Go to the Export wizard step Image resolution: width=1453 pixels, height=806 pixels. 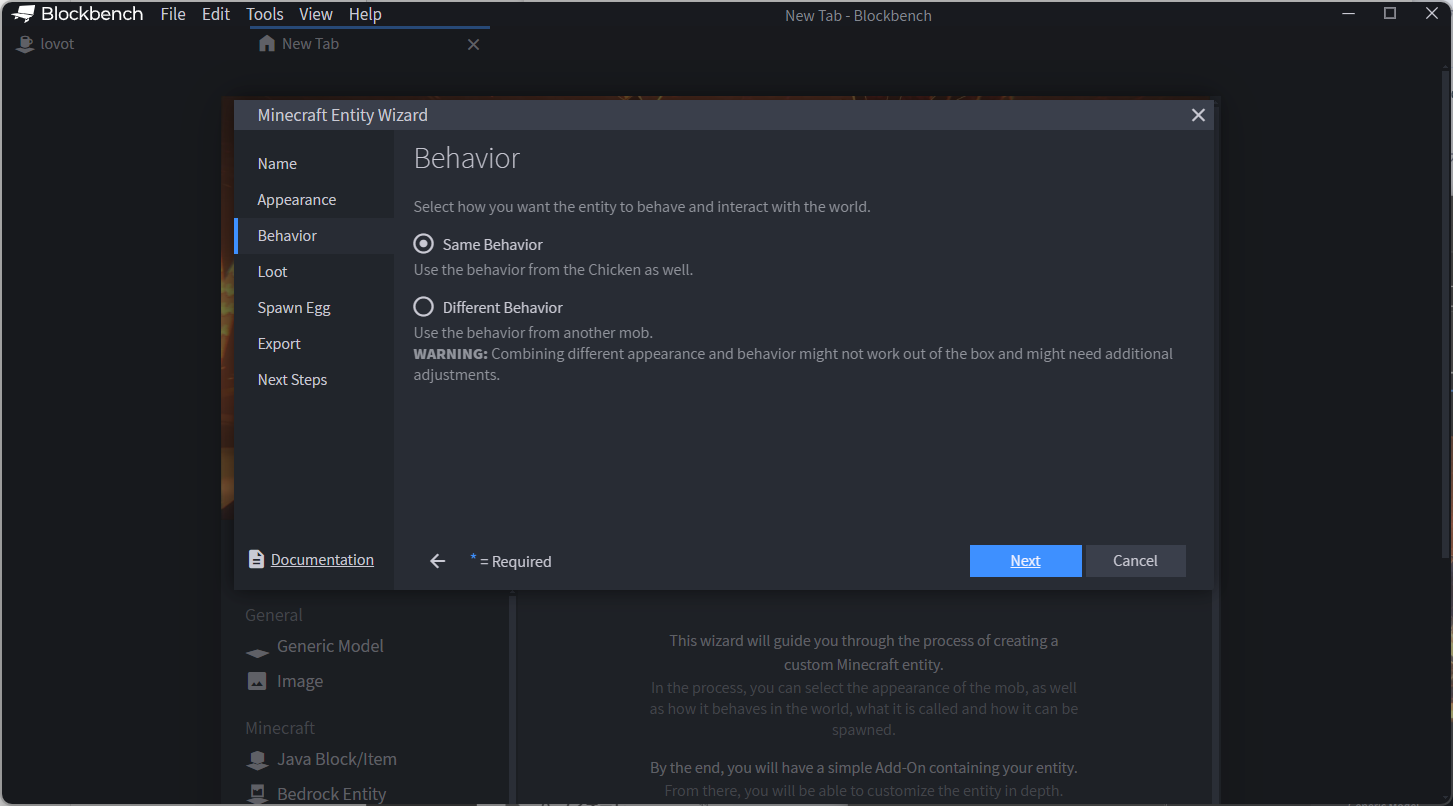(314, 344)
